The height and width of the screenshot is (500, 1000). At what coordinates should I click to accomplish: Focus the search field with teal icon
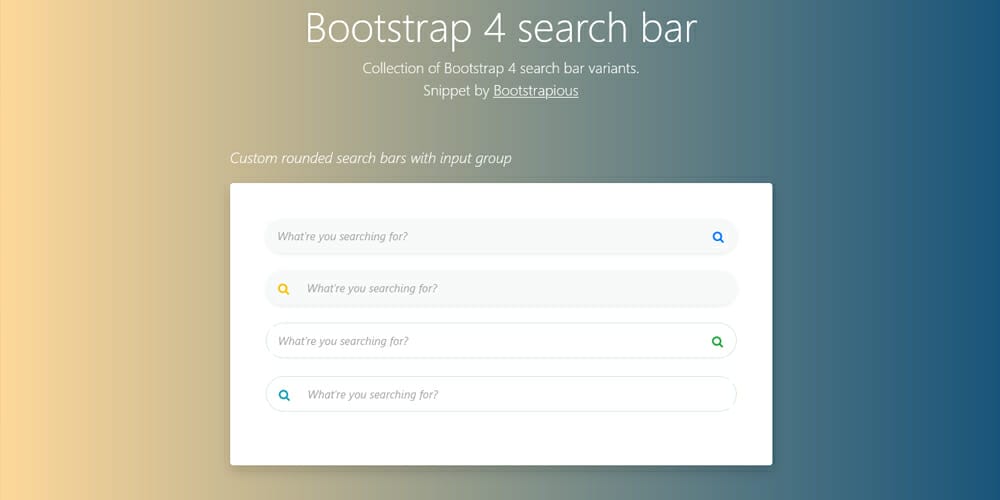click(x=501, y=394)
